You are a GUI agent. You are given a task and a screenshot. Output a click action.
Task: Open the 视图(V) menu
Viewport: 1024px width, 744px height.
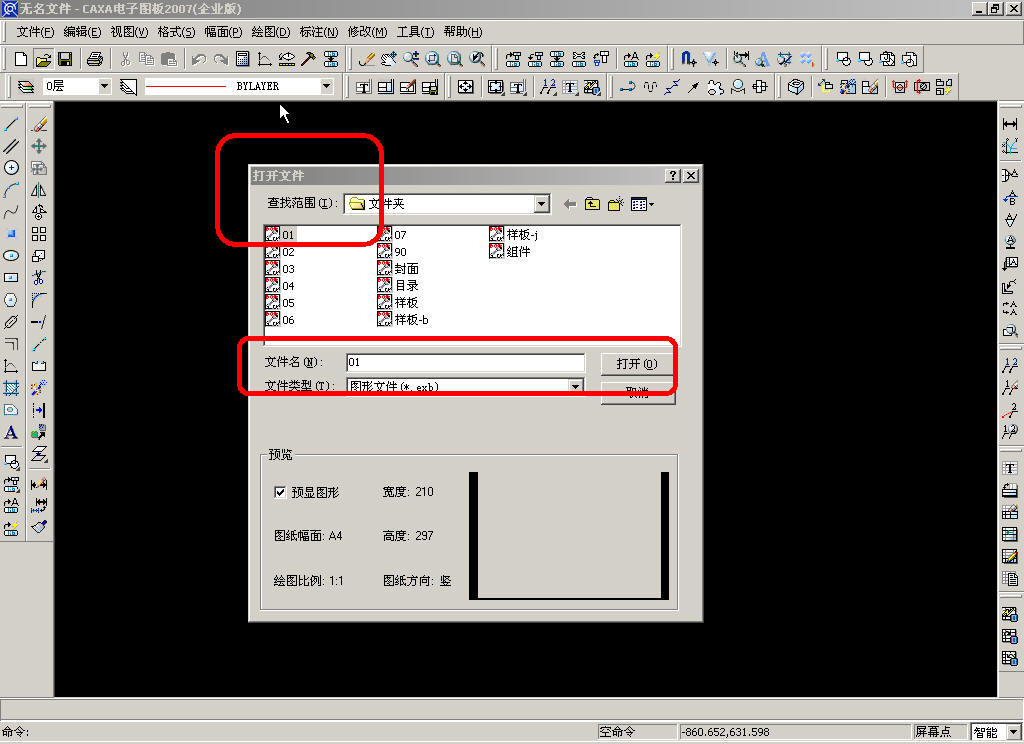[129, 32]
